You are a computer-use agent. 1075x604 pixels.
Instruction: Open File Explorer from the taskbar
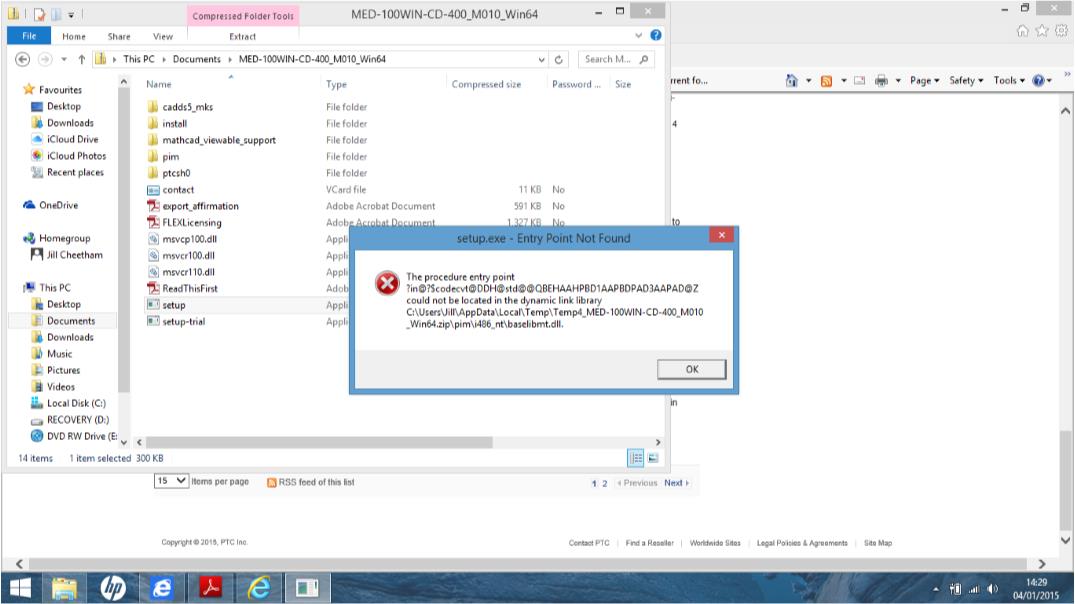coord(64,588)
